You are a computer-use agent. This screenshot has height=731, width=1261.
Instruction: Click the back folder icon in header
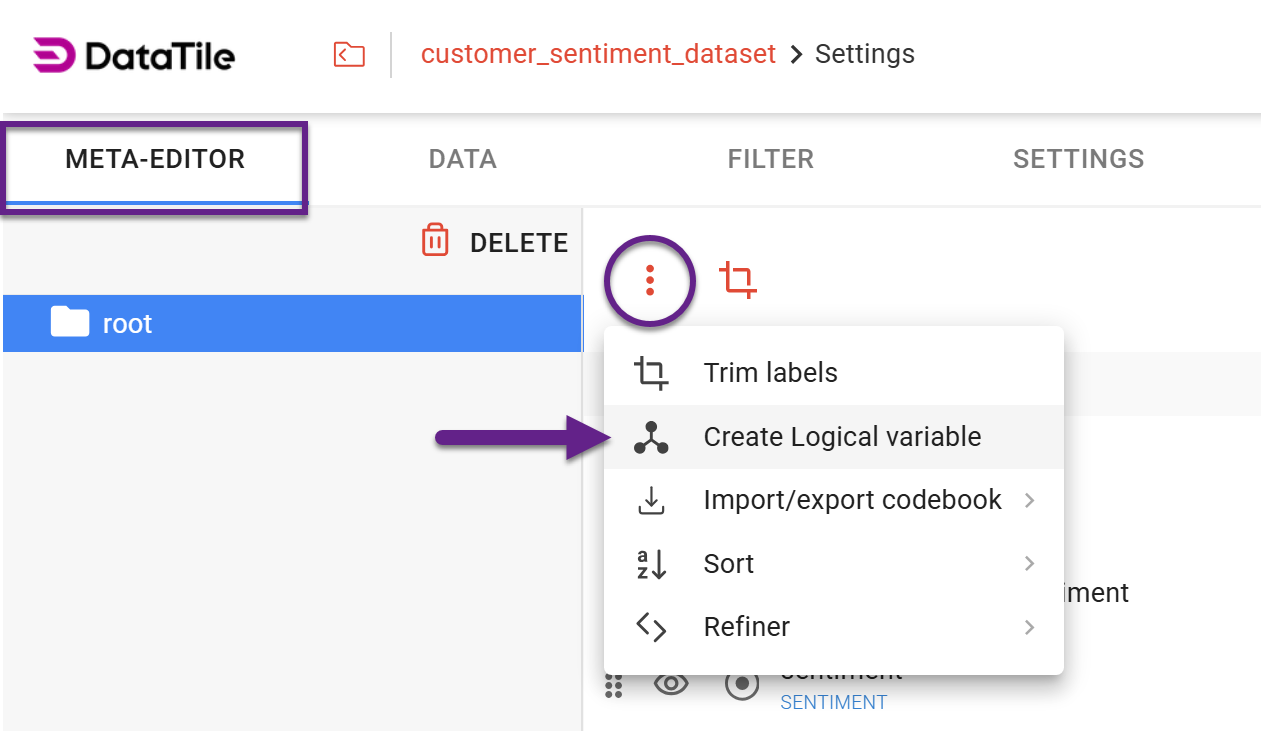(349, 54)
